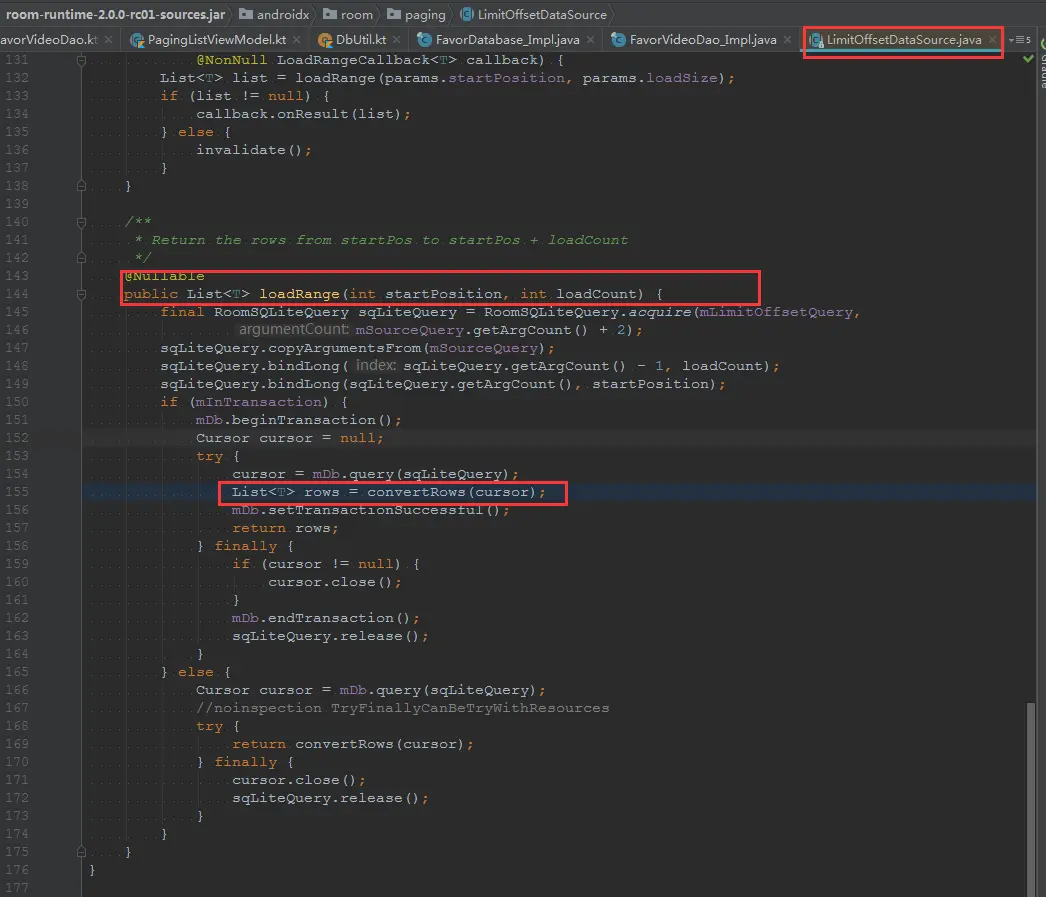Collapse the comment end fold marker at line 142
Image resolution: width=1046 pixels, height=897 pixels.
pyautogui.click(x=81, y=257)
